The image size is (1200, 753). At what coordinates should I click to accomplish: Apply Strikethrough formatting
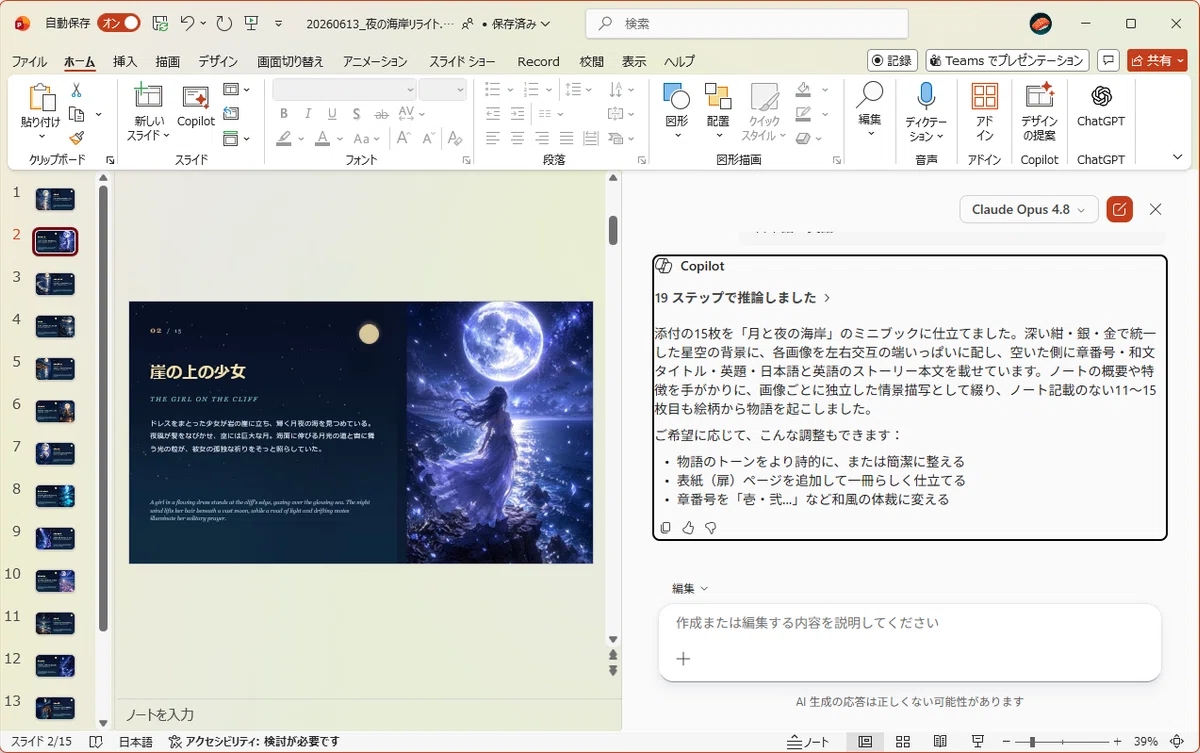pos(380,114)
